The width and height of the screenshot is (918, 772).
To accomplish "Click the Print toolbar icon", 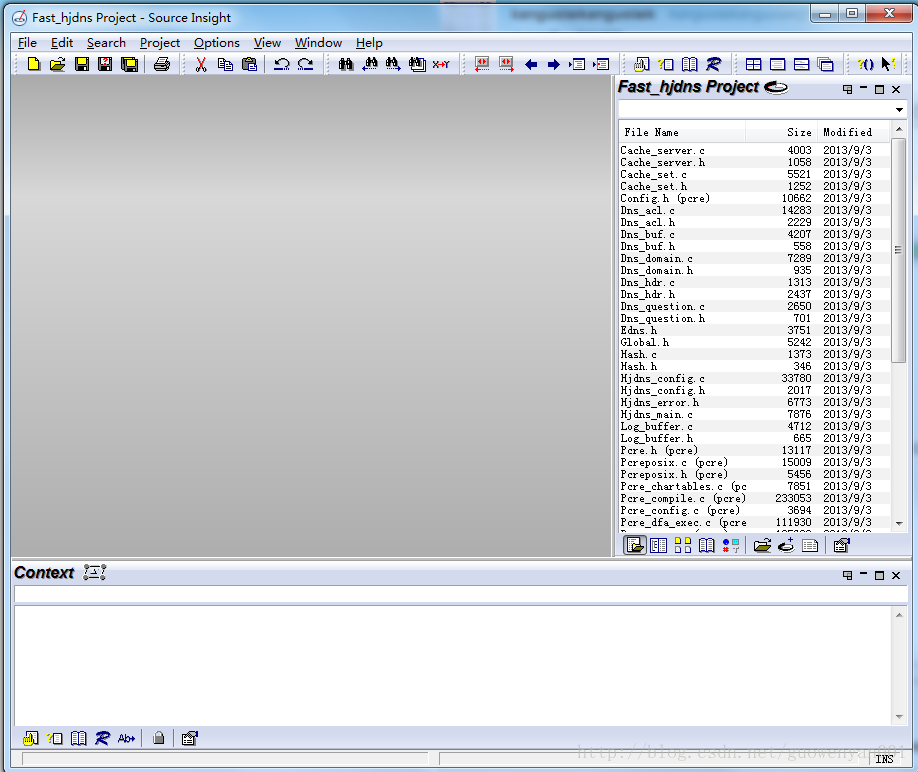I will (162, 64).
